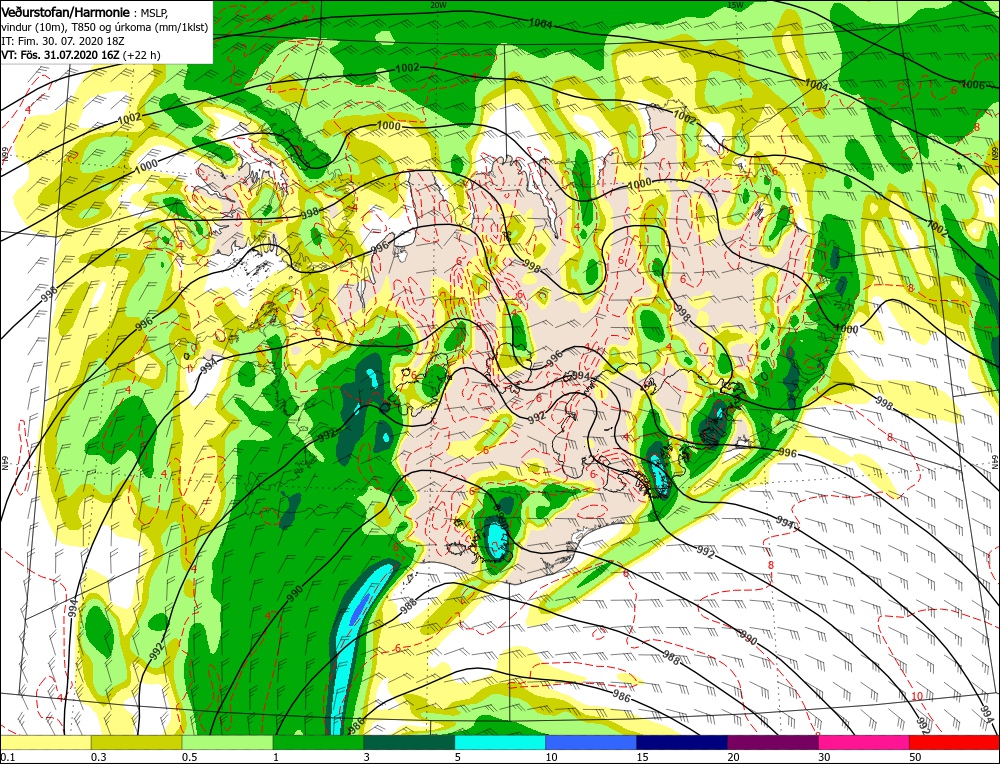Click the legend scale value '20'
The width and height of the screenshot is (1000, 764).
coord(733,756)
